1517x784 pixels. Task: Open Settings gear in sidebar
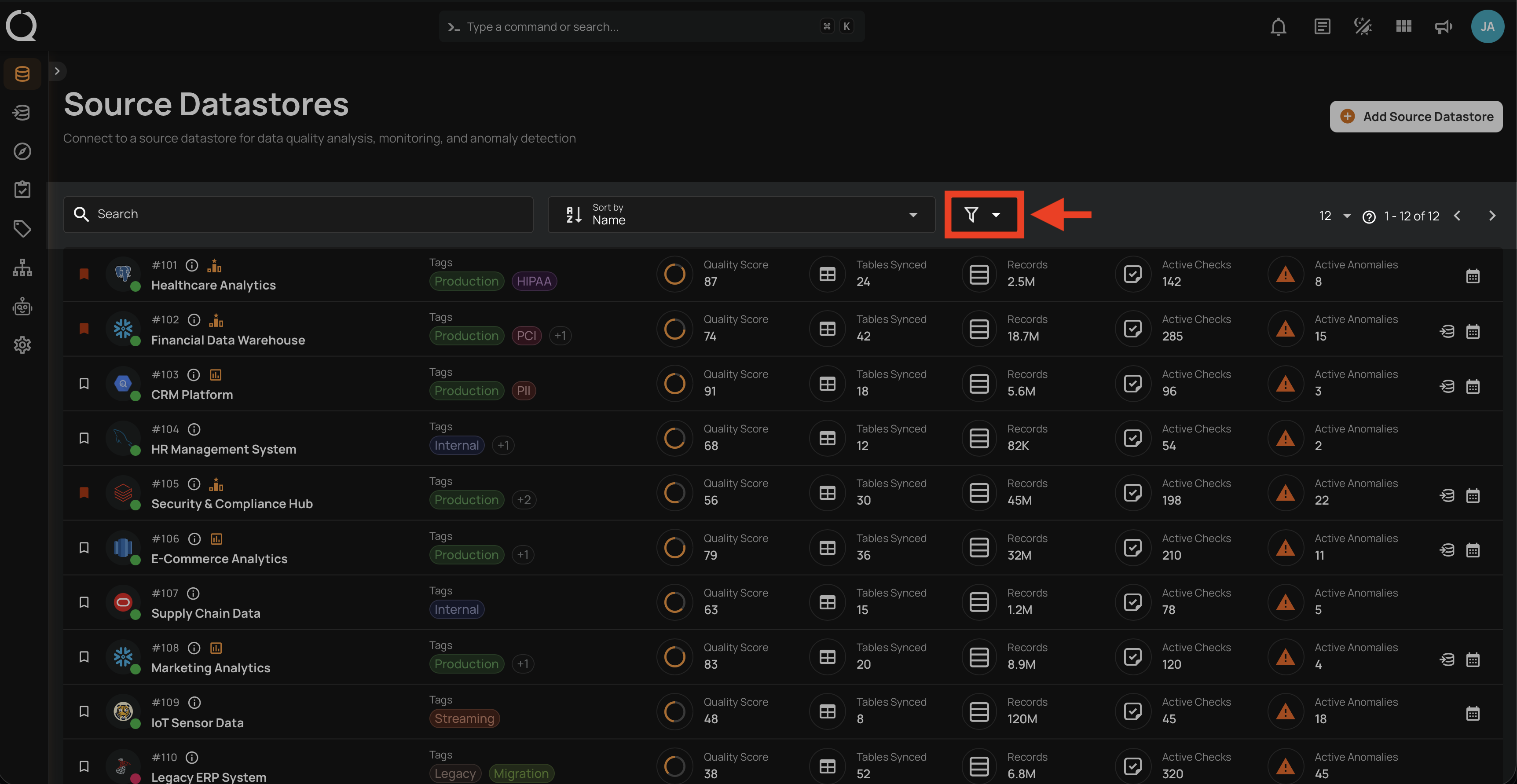pyautogui.click(x=22, y=344)
